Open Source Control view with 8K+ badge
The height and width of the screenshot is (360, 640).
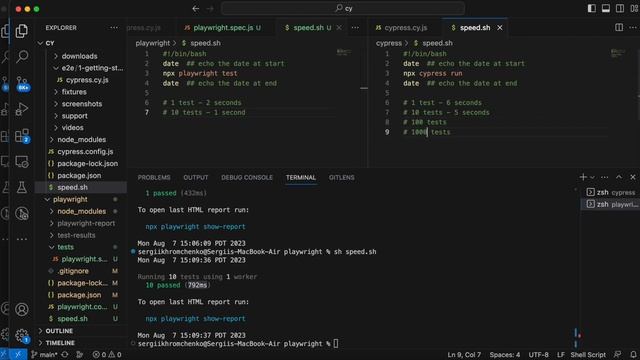[x=22, y=83]
